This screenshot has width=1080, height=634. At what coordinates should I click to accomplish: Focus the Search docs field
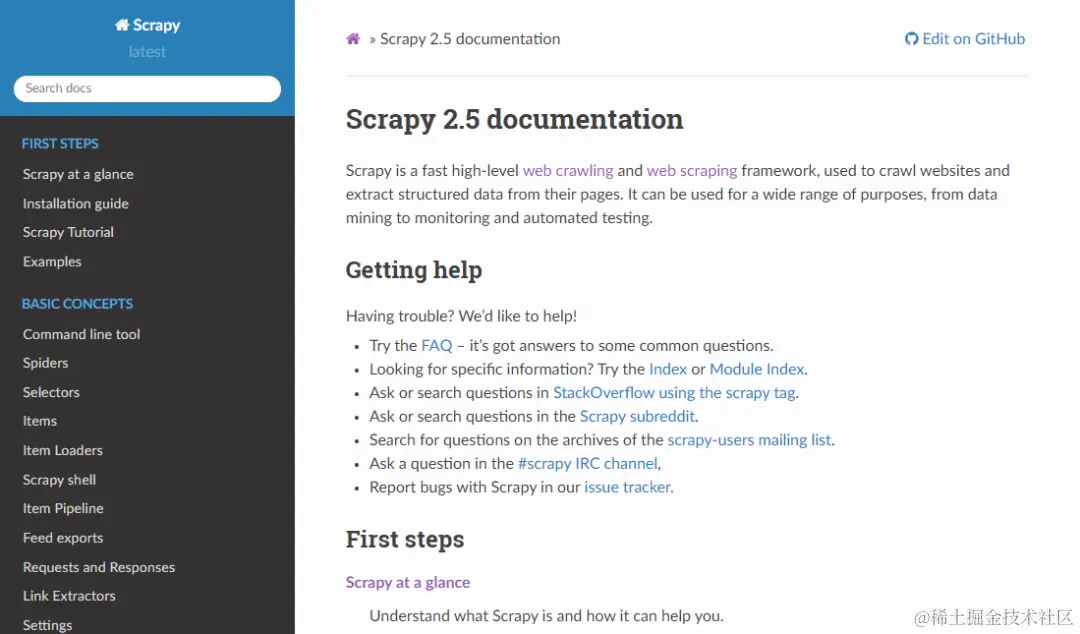[x=147, y=88]
